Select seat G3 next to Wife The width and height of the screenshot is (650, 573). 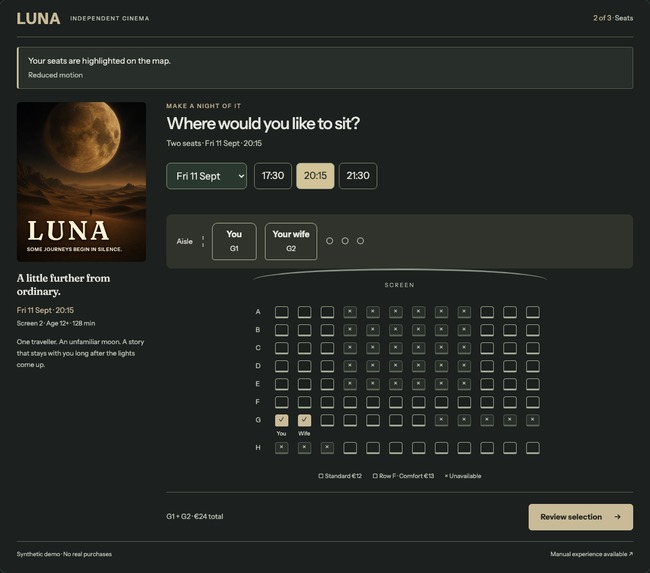point(327,420)
